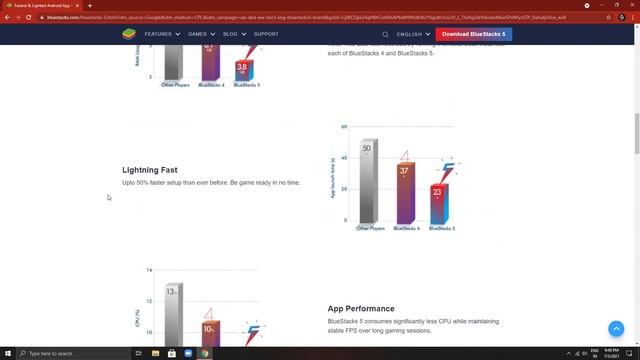Click the 3.8 value on RAM chart bar

242,67
